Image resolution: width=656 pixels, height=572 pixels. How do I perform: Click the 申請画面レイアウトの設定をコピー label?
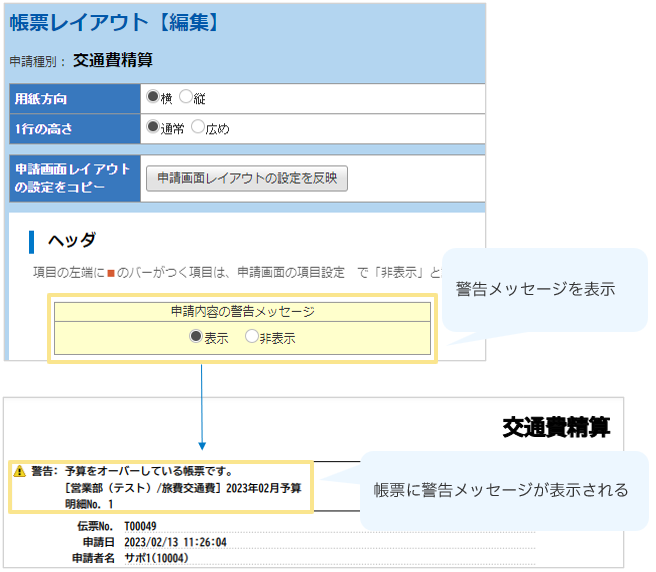pyautogui.click(x=70, y=178)
